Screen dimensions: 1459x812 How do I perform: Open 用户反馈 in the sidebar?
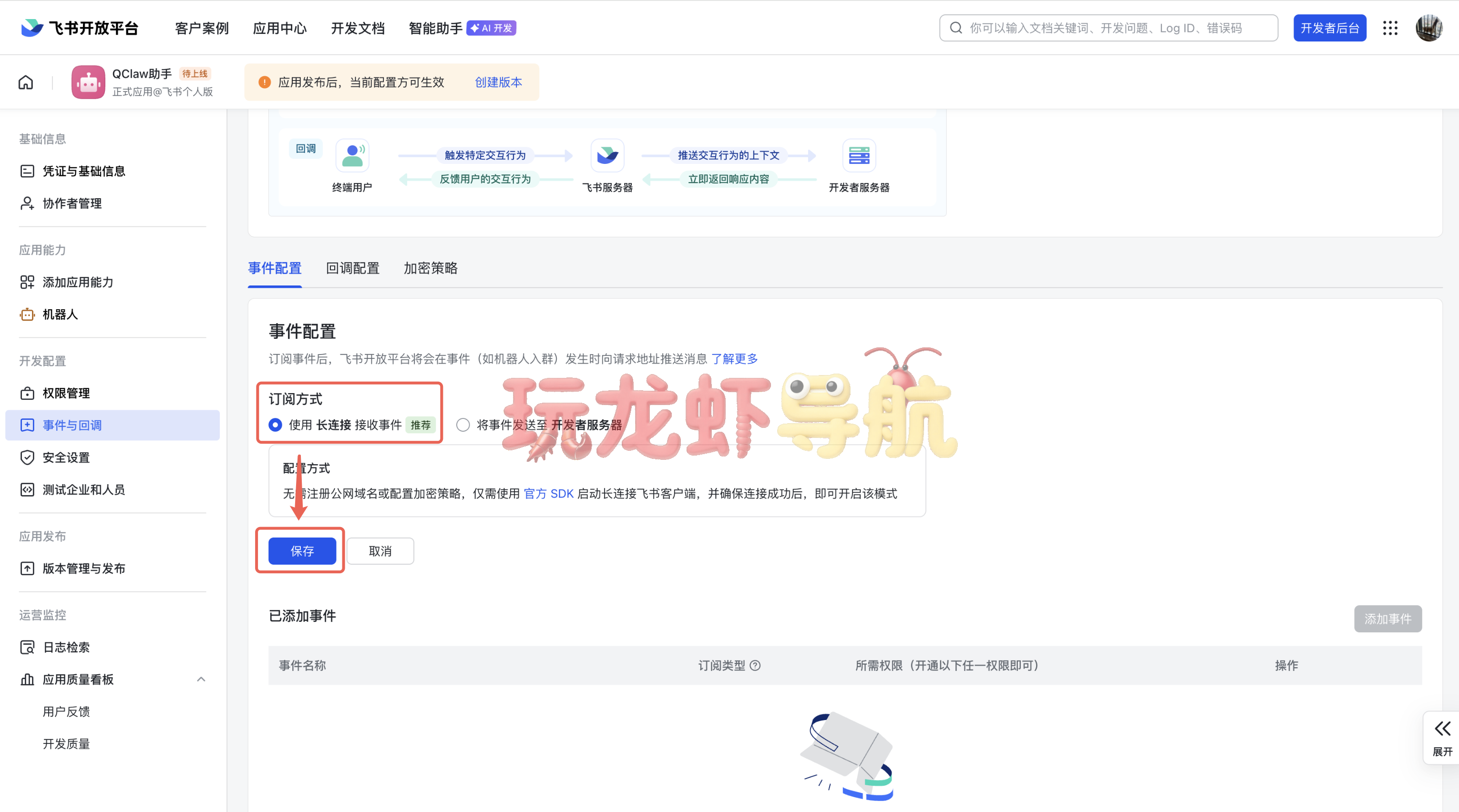tap(67, 712)
